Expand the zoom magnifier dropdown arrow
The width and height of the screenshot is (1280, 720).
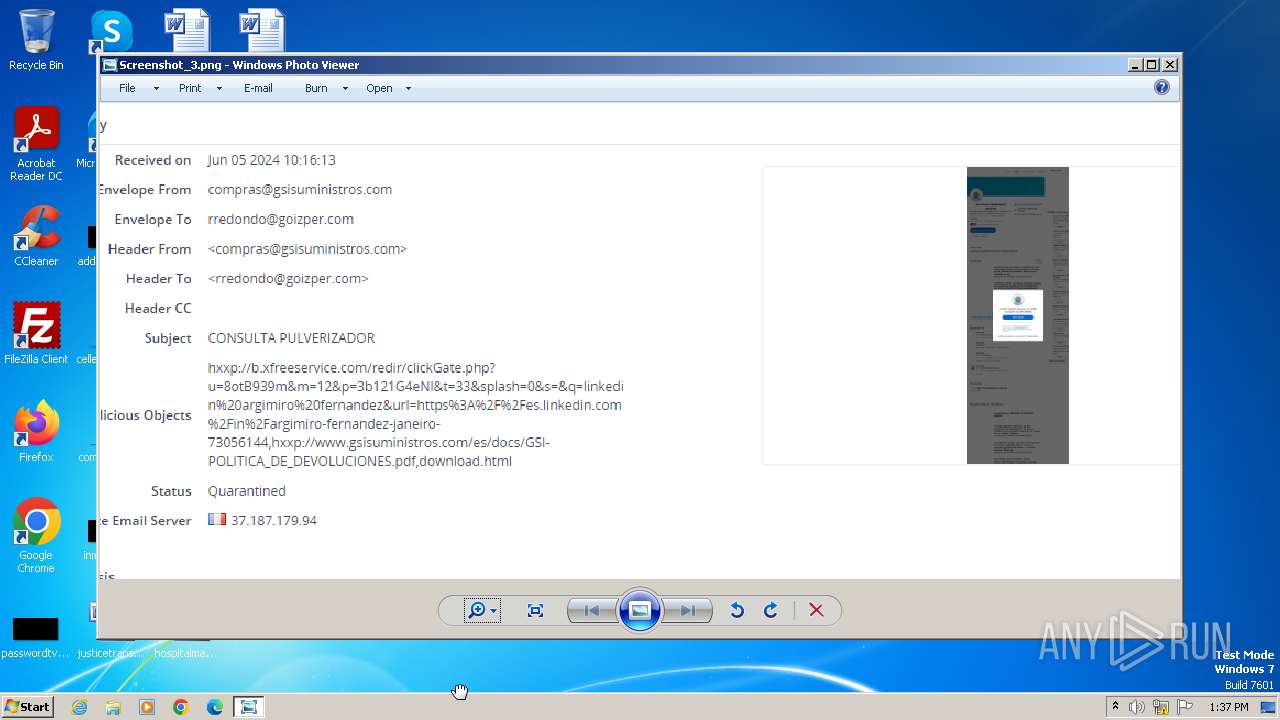494,611
